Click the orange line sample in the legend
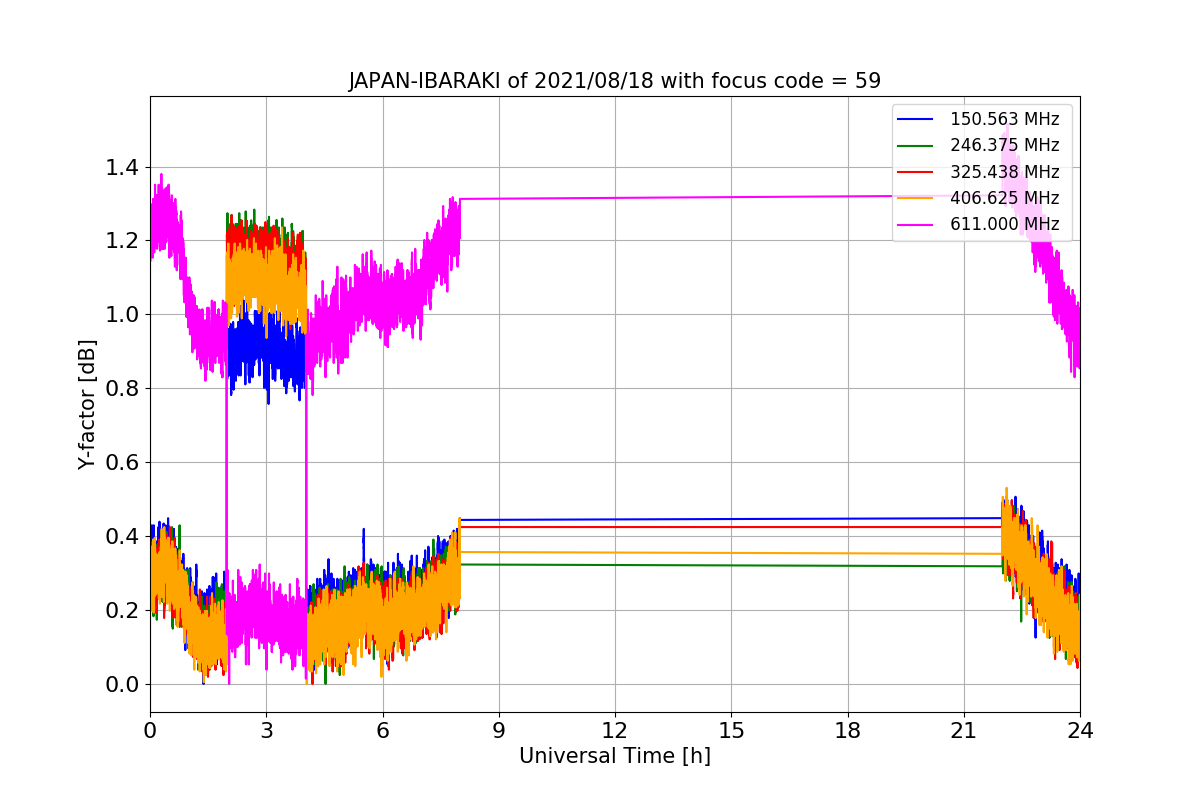The height and width of the screenshot is (800, 1200). click(916, 198)
